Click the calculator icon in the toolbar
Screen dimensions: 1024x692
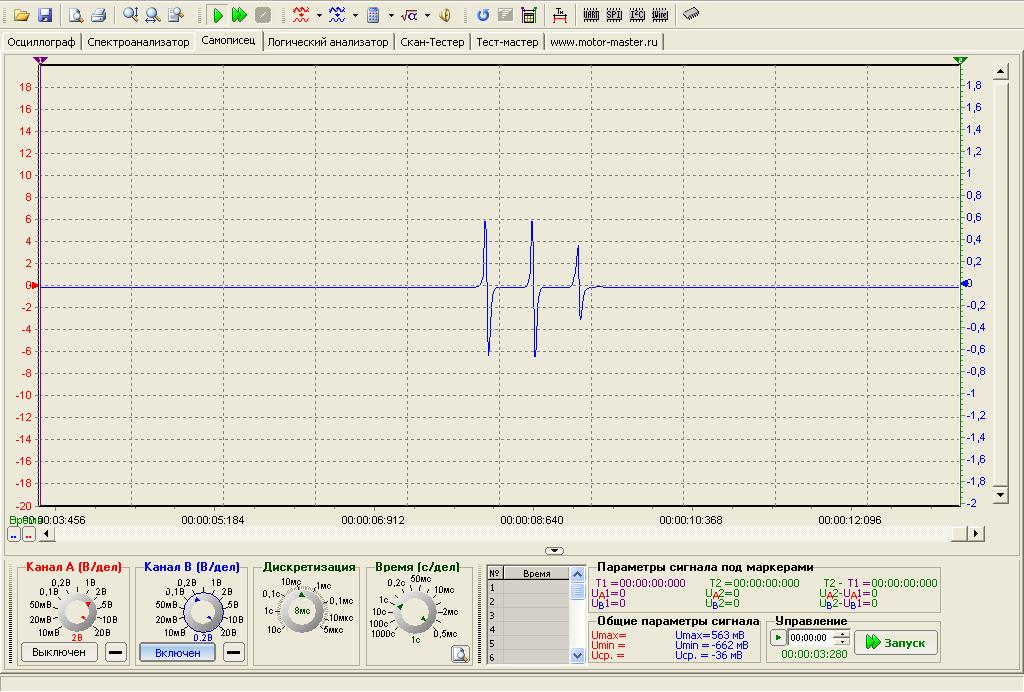pyautogui.click(x=374, y=14)
